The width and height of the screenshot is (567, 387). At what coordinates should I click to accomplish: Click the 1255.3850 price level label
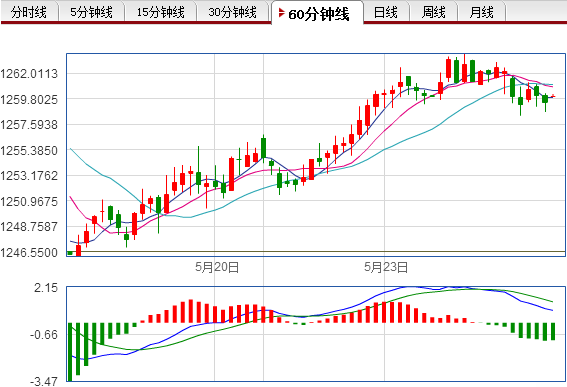pyautogui.click(x=29, y=150)
